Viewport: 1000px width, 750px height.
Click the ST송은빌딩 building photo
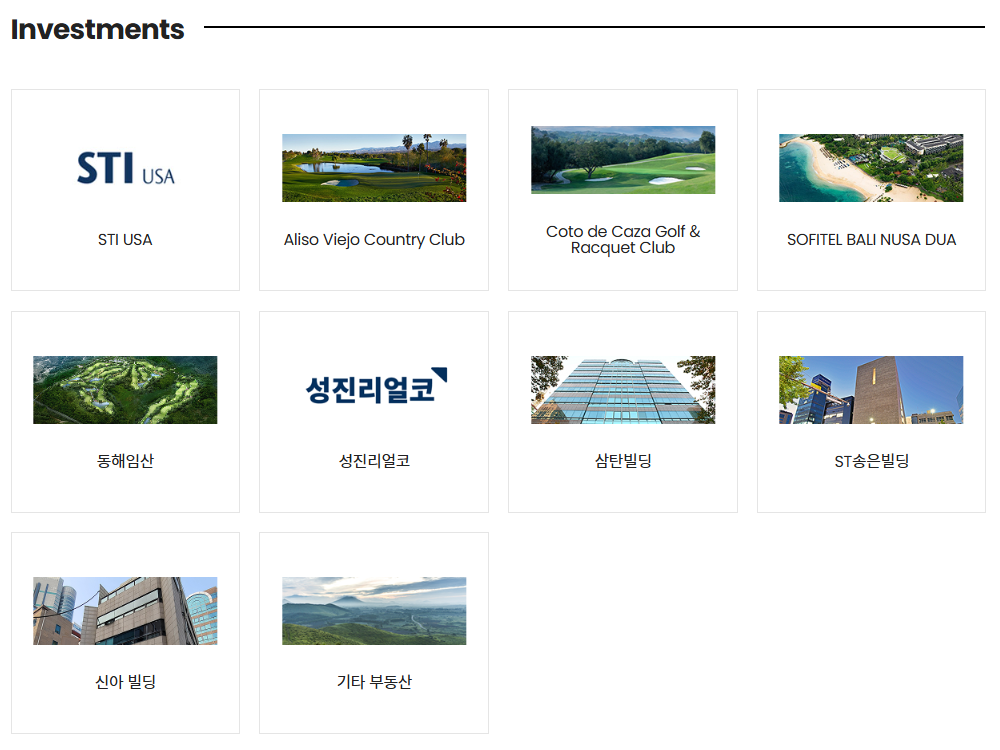pyautogui.click(x=871, y=390)
